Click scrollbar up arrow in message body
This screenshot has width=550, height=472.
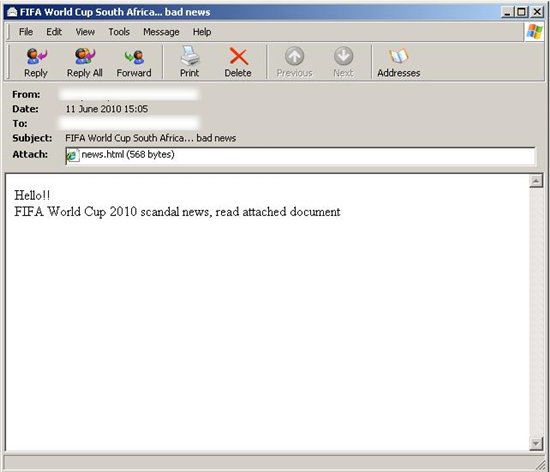click(x=536, y=181)
